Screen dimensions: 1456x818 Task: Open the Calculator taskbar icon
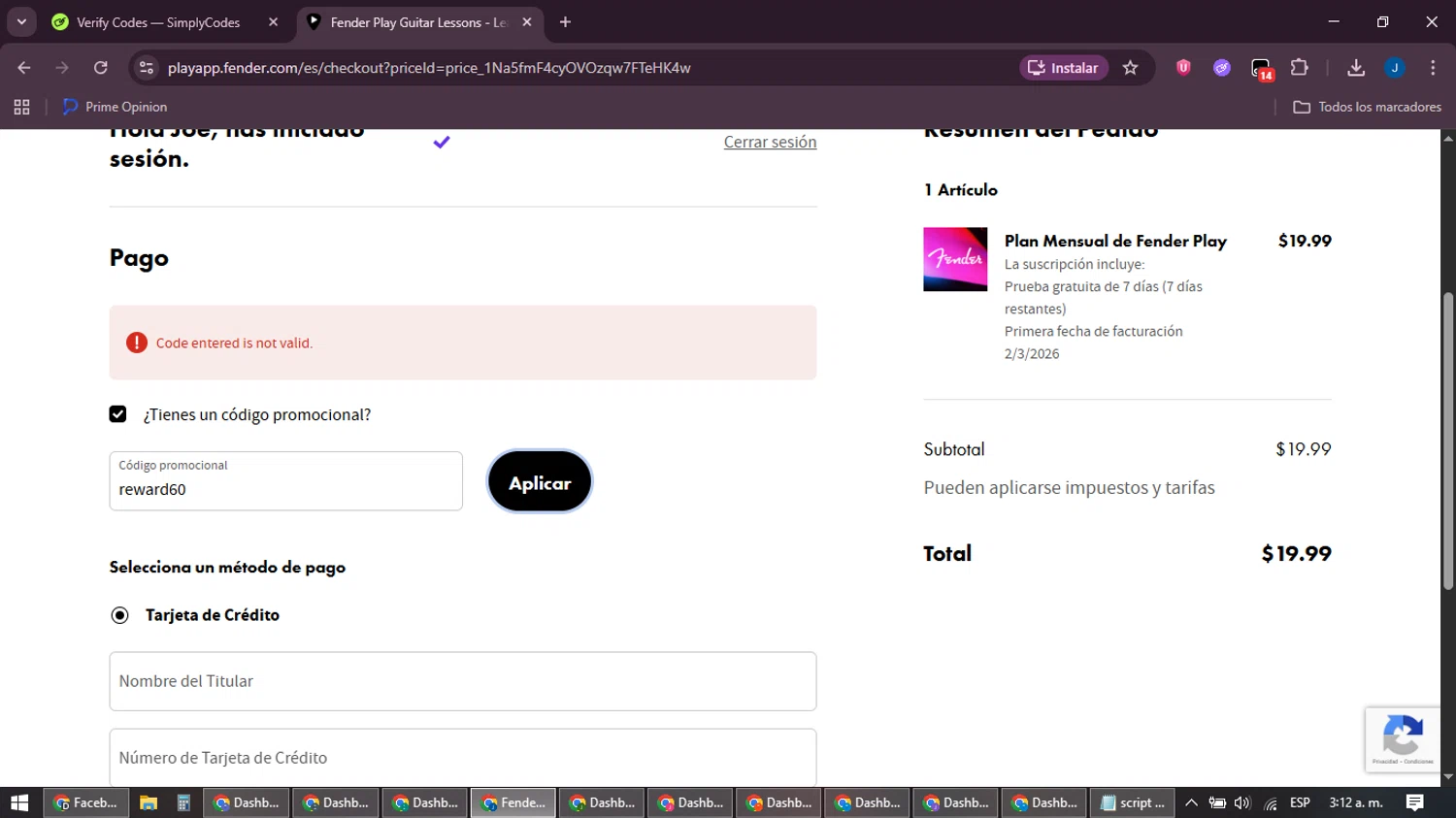click(183, 802)
